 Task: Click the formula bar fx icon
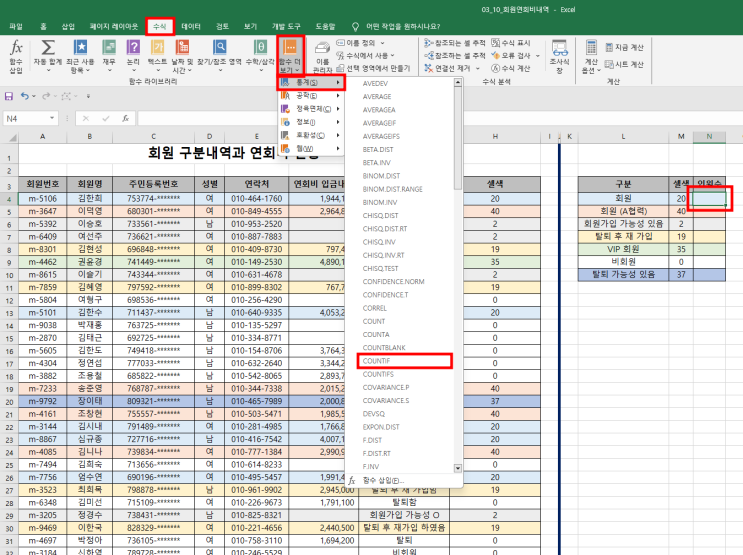126,118
